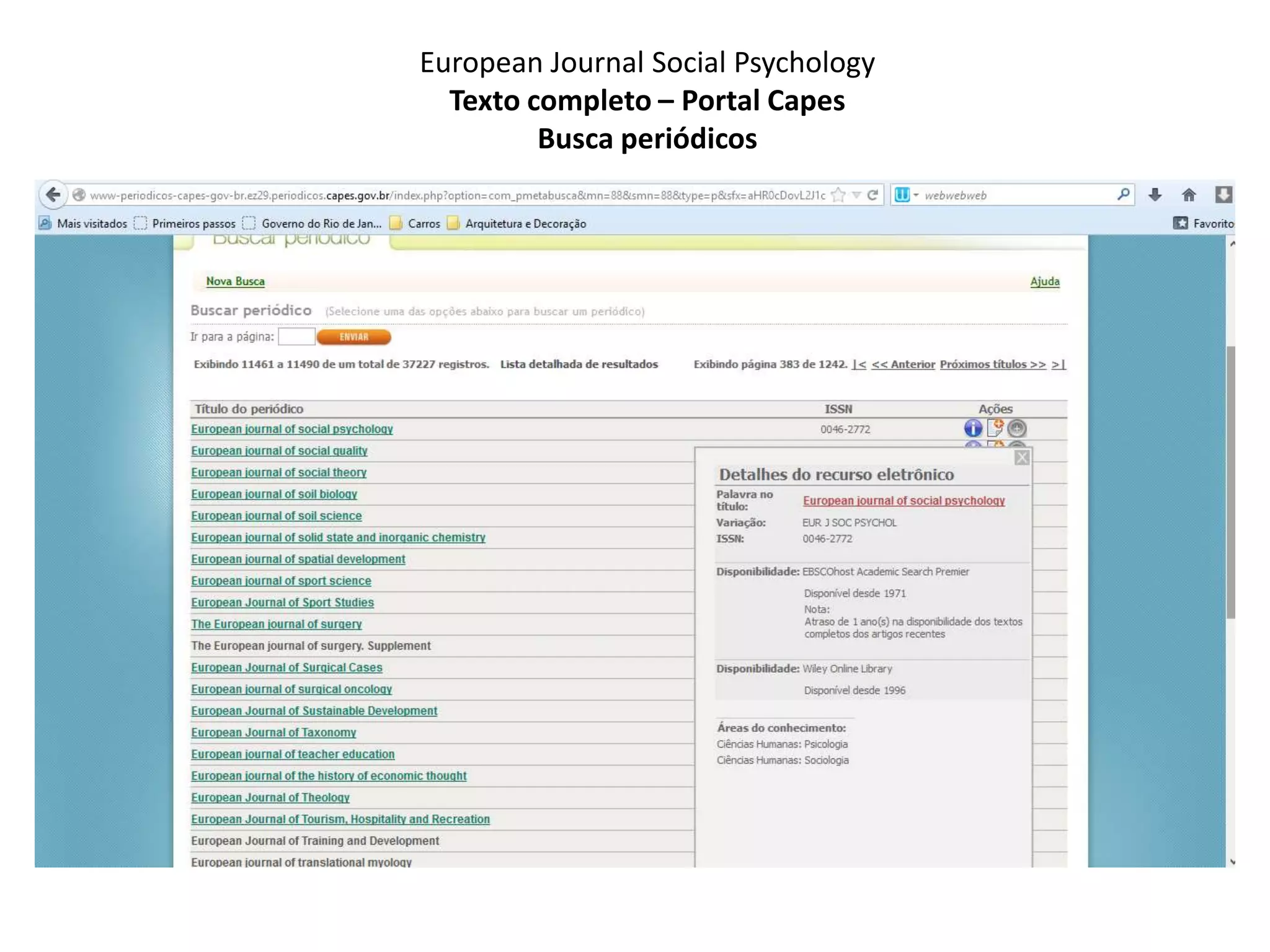Close the Detalhes do recurso eletrônico popup
Screen dimensions: 1270x952
click(x=1022, y=458)
